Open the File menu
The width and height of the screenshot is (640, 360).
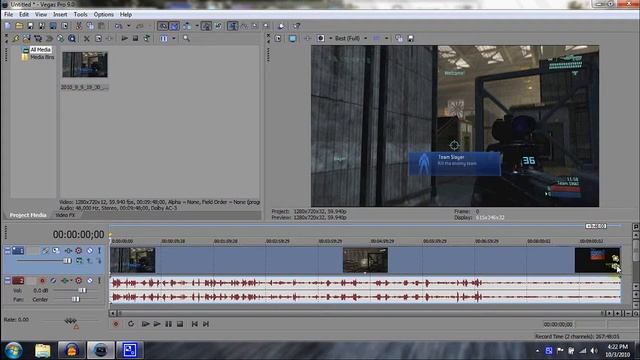8,14
